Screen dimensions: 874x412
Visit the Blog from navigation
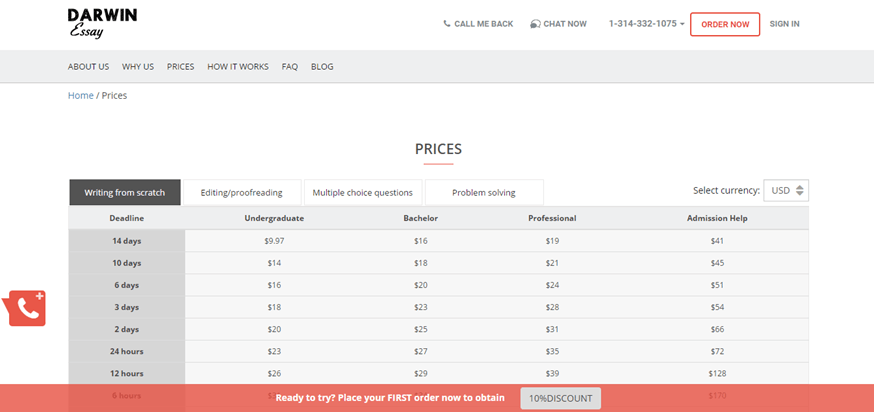322,66
